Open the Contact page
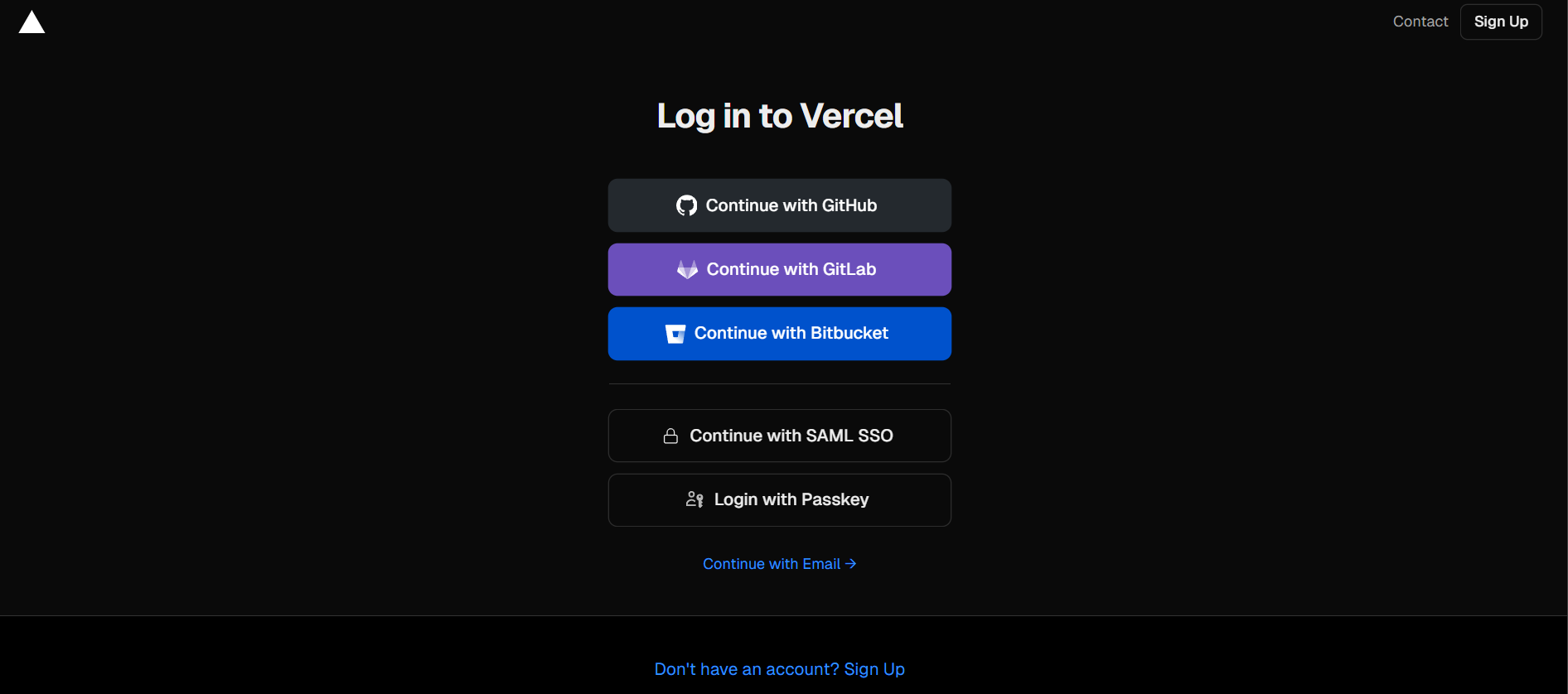Viewport: 1568px width, 694px height. (x=1420, y=22)
